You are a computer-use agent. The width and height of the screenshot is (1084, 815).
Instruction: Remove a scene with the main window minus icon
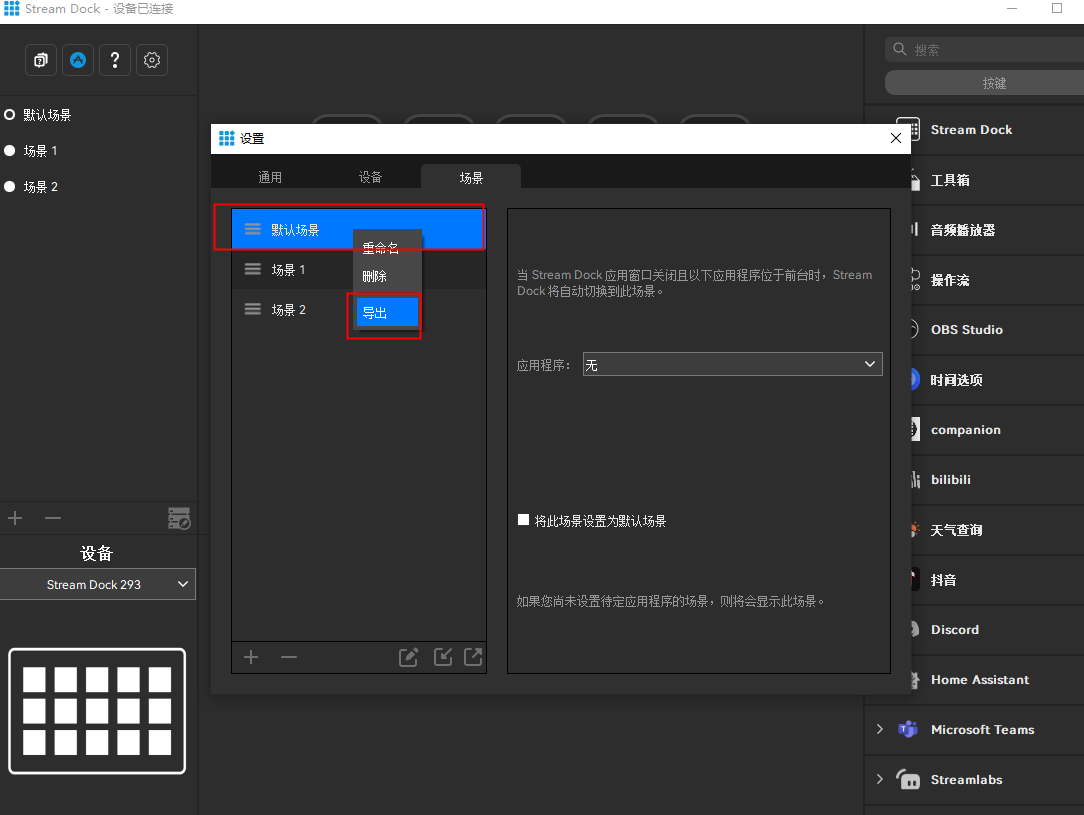pos(53,518)
